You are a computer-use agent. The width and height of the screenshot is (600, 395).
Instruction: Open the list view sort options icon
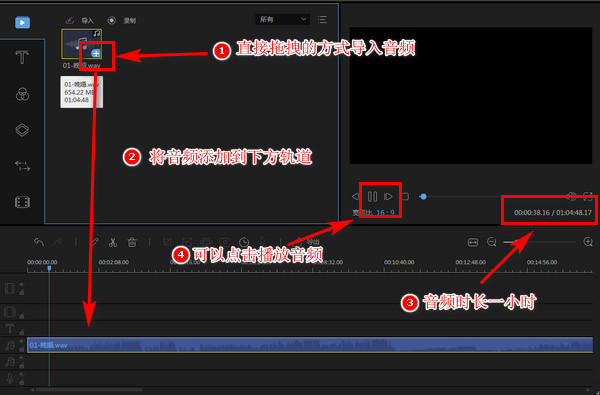coord(322,20)
